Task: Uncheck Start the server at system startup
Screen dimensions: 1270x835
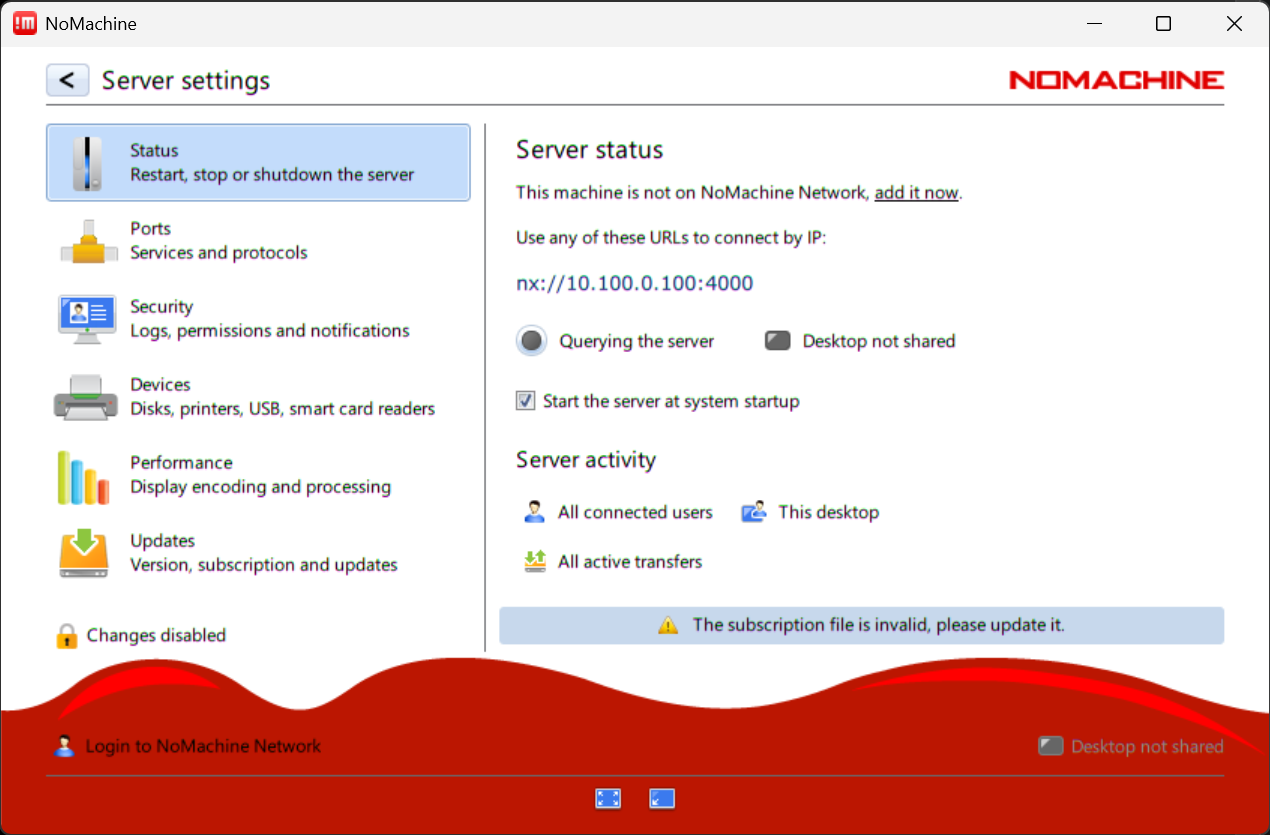Action: pyautogui.click(x=526, y=401)
